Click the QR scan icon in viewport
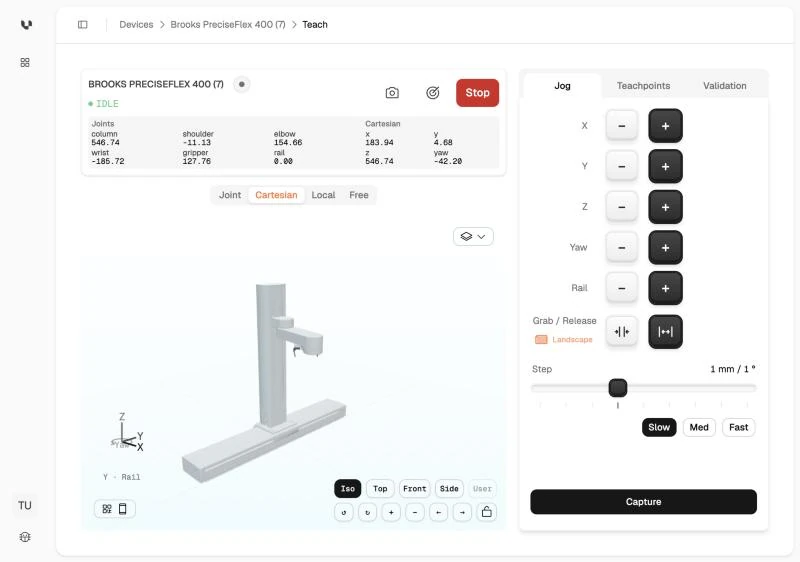 click(x=107, y=509)
